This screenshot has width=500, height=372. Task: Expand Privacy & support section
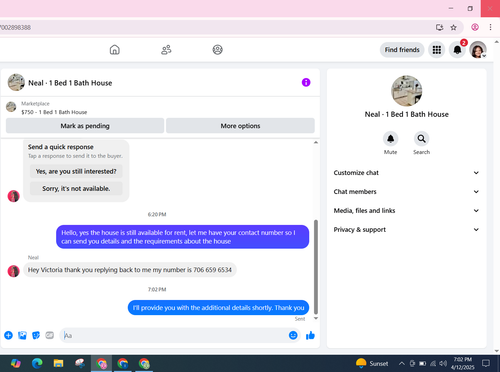[407, 230]
